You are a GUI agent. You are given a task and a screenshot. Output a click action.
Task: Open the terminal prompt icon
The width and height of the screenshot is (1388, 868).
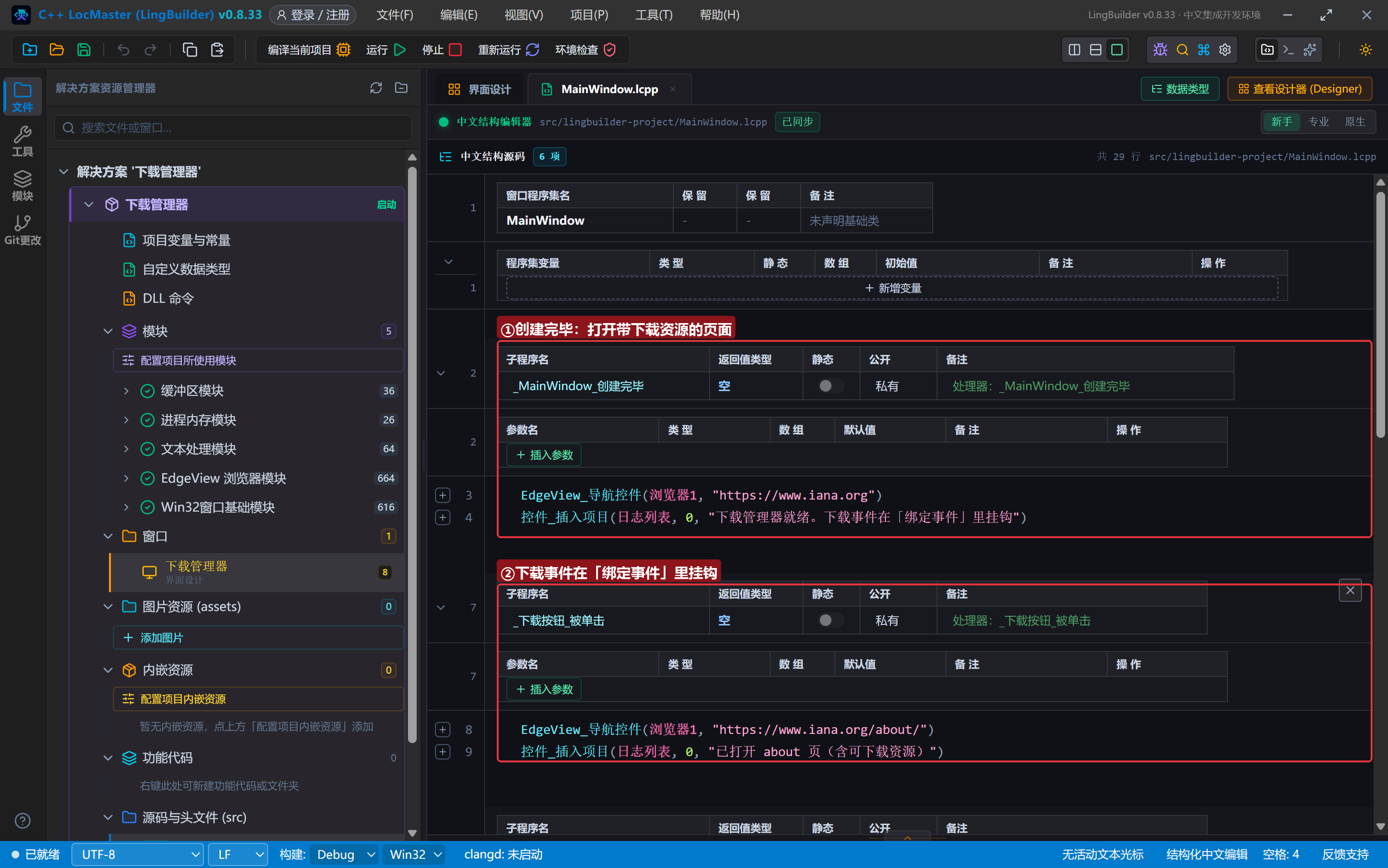click(1288, 50)
